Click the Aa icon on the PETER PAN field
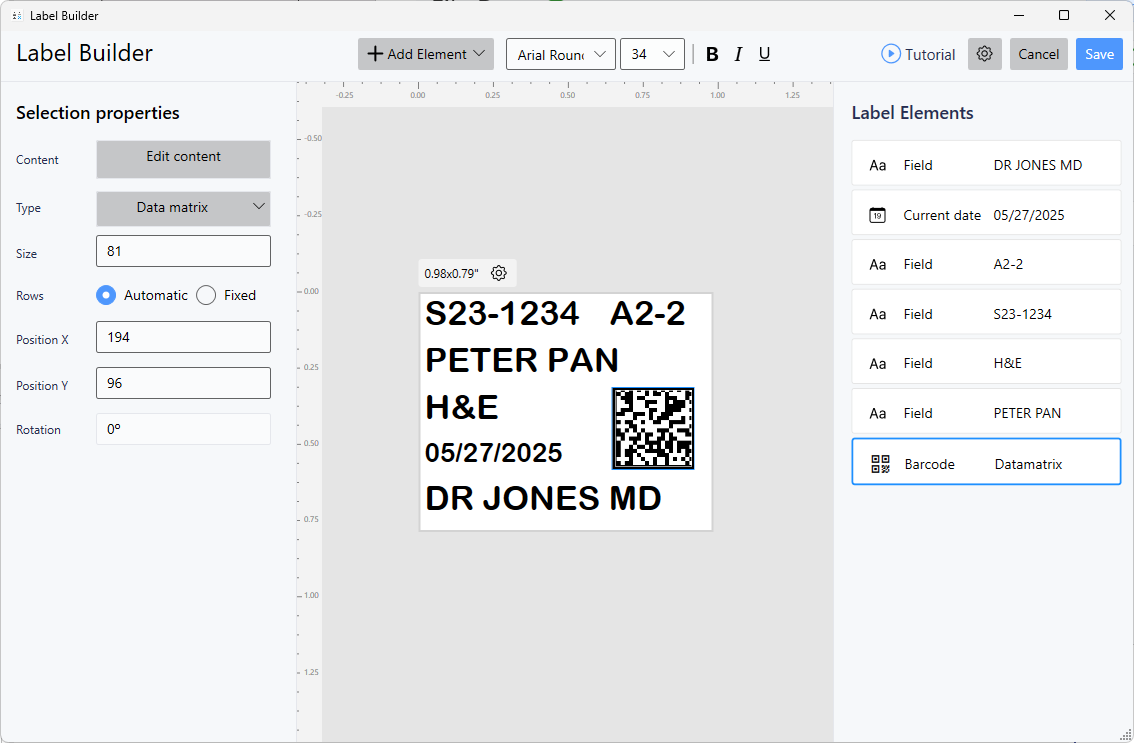This screenshot has height=743, width=1134. [x=877, y=412]
